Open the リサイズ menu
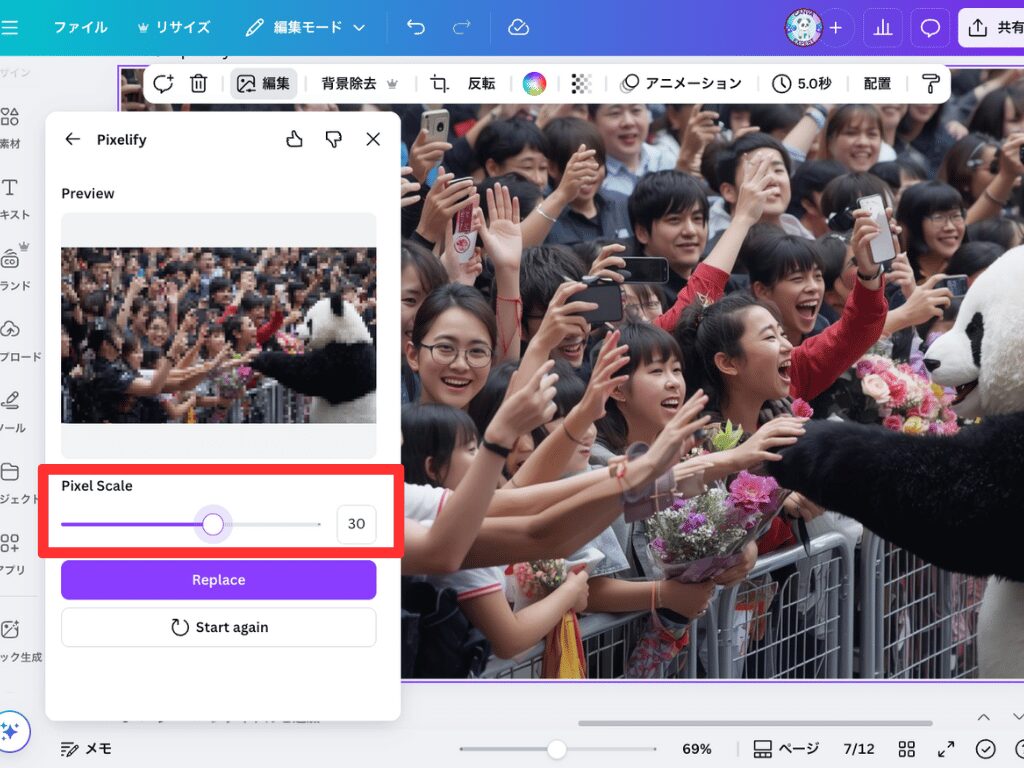This screenshot has height=768, width=1024. [174, 28]
